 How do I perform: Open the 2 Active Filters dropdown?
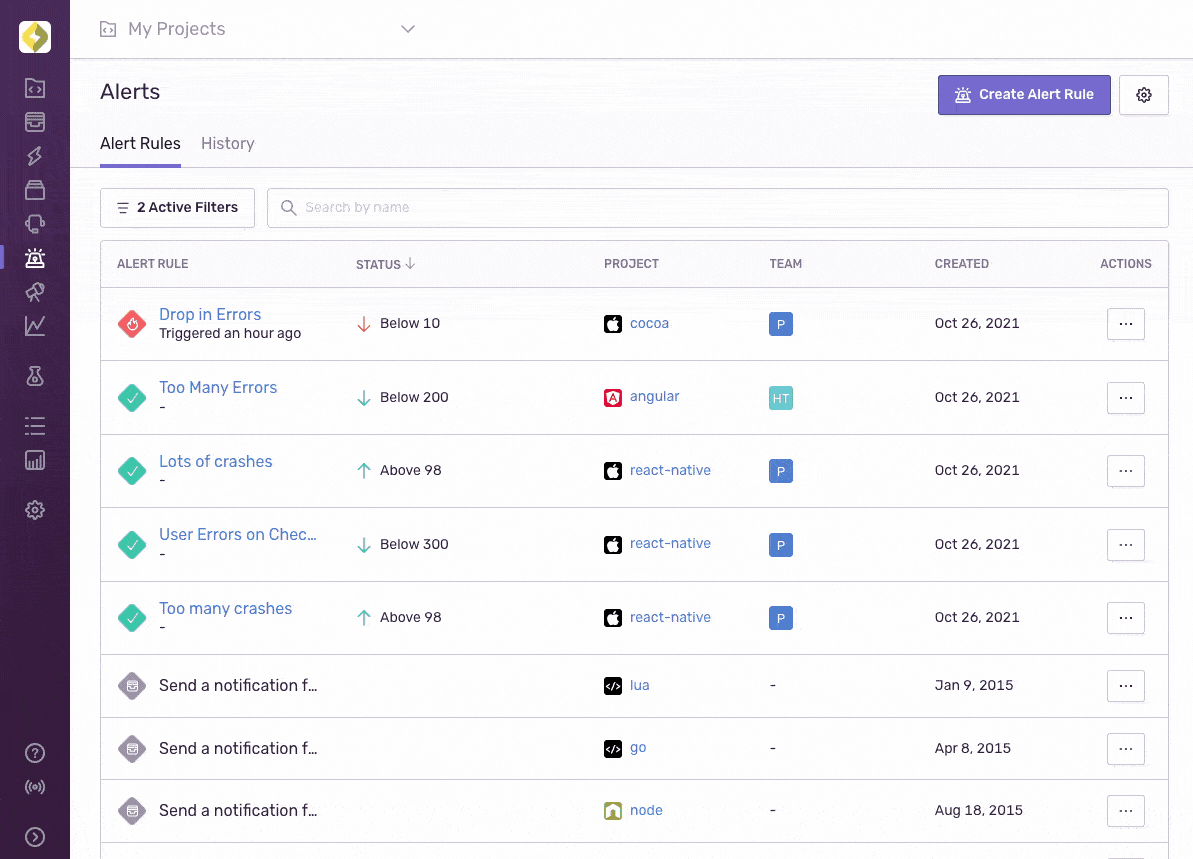(177, 208)
